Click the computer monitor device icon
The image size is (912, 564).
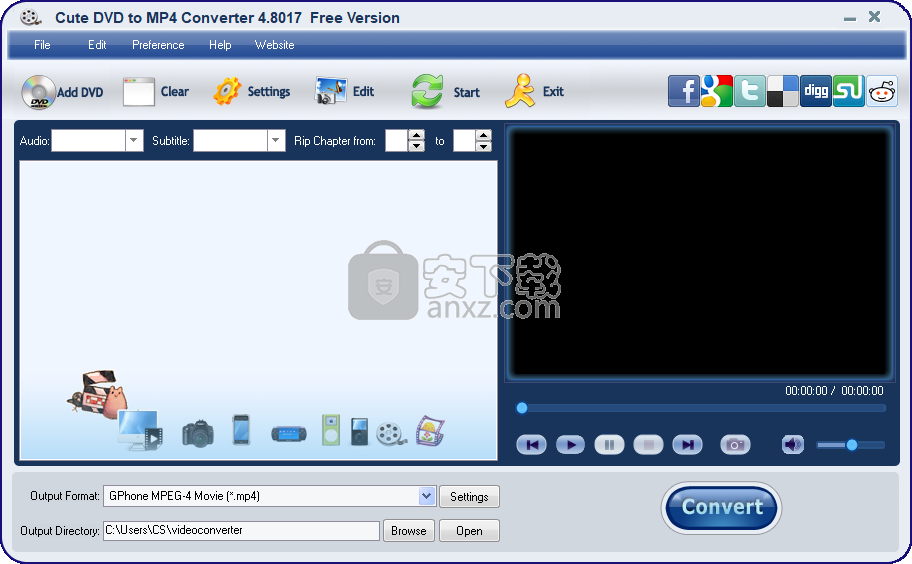tap(140, 430)
